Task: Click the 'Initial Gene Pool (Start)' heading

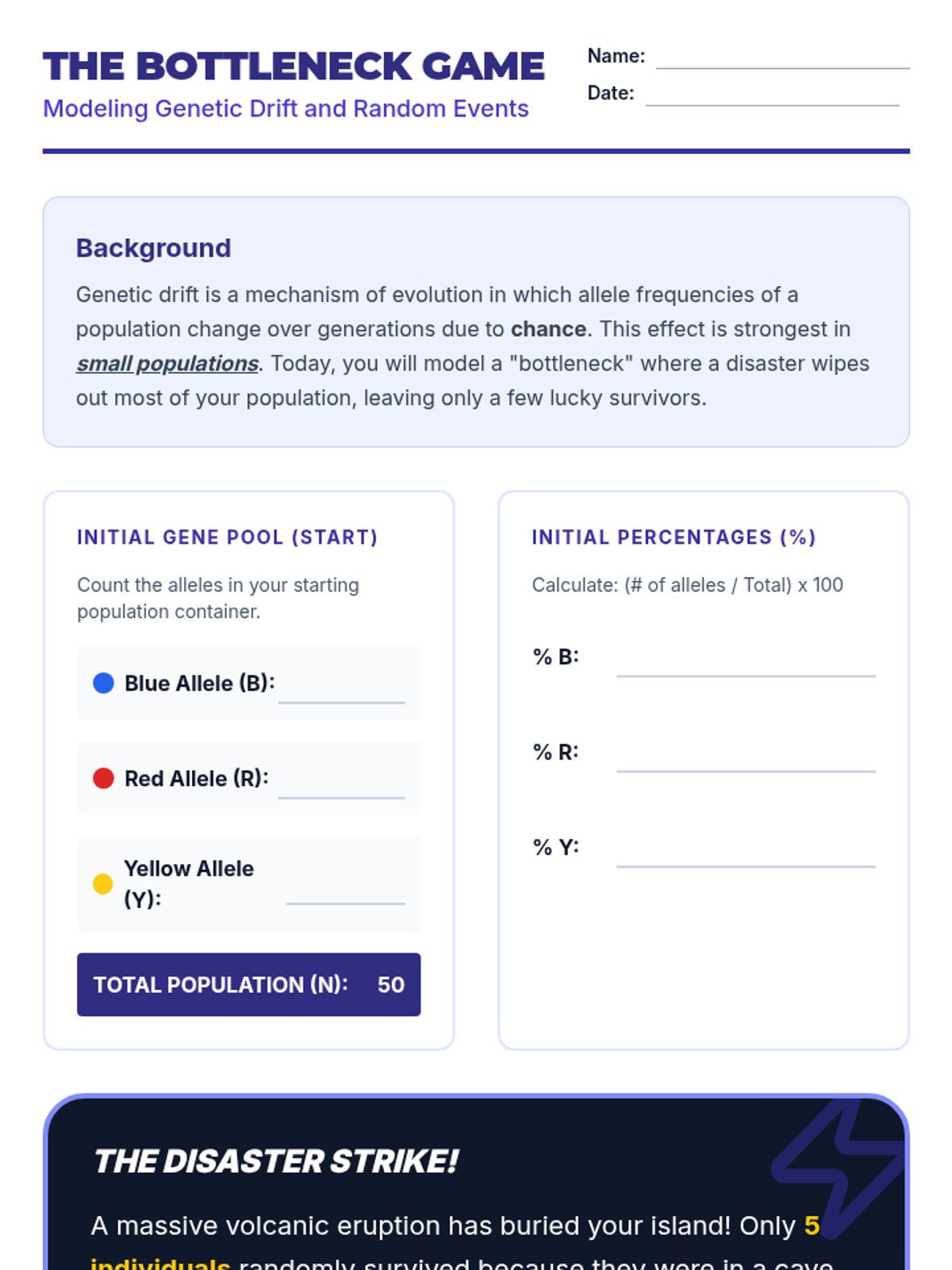Action: (227, 537)
